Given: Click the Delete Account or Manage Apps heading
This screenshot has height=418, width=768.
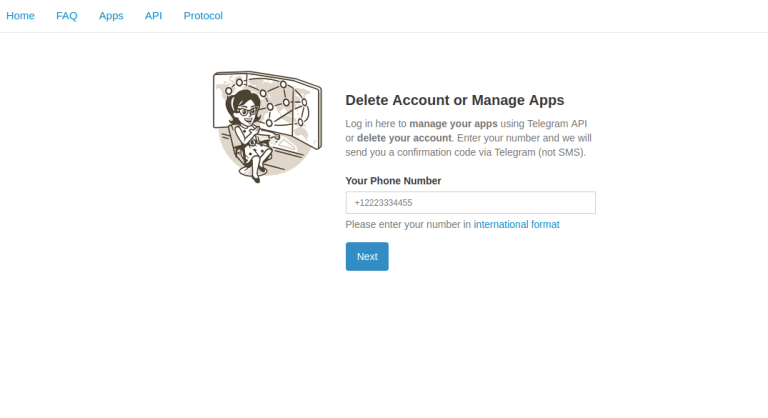Looking at the screenshot, I should pos(455,100).
